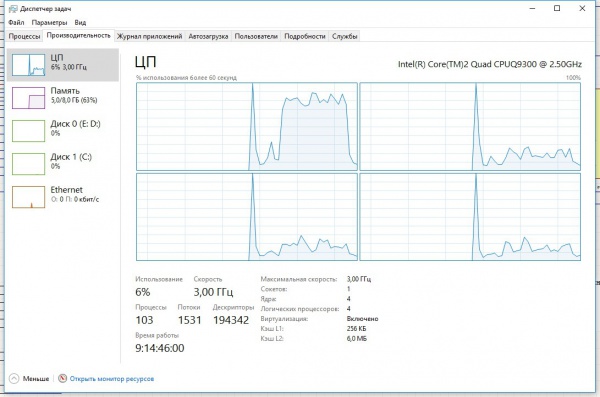Click the Task Manager title bar icon

point(13,8)
